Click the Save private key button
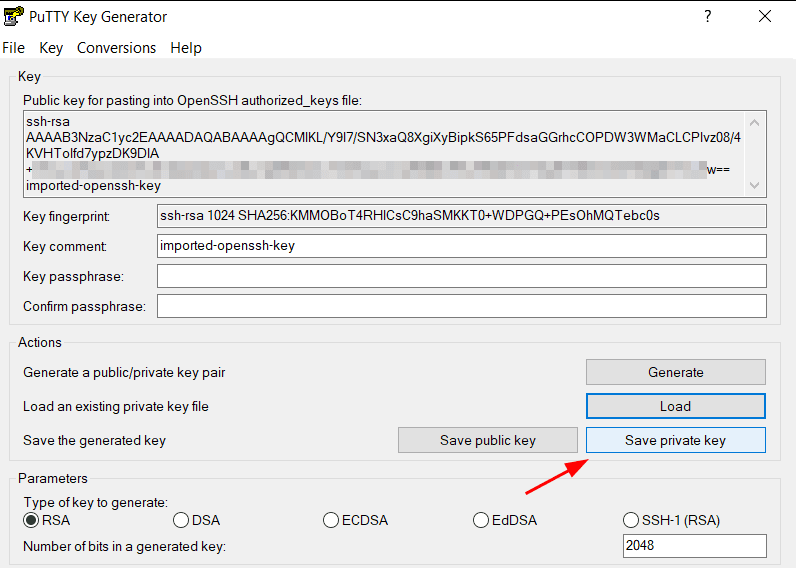This screenshot has height=568, width=796. (675, 440)
